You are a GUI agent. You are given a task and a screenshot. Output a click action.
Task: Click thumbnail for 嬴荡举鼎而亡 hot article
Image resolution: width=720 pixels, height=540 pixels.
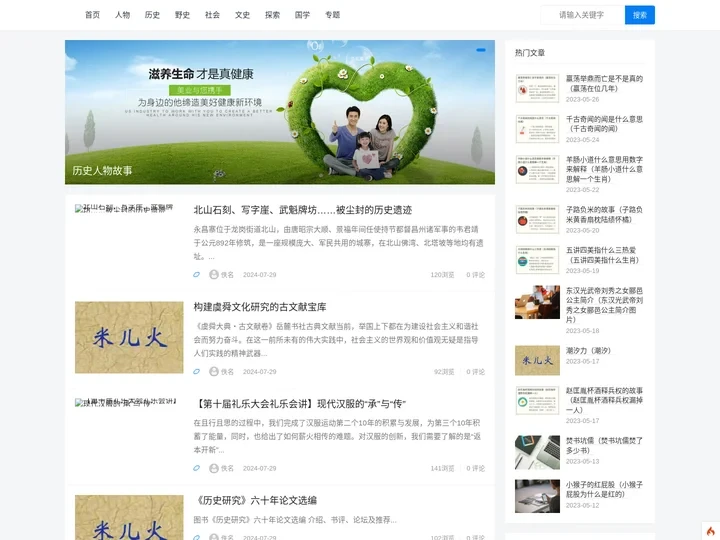click(x=537, y=88)
